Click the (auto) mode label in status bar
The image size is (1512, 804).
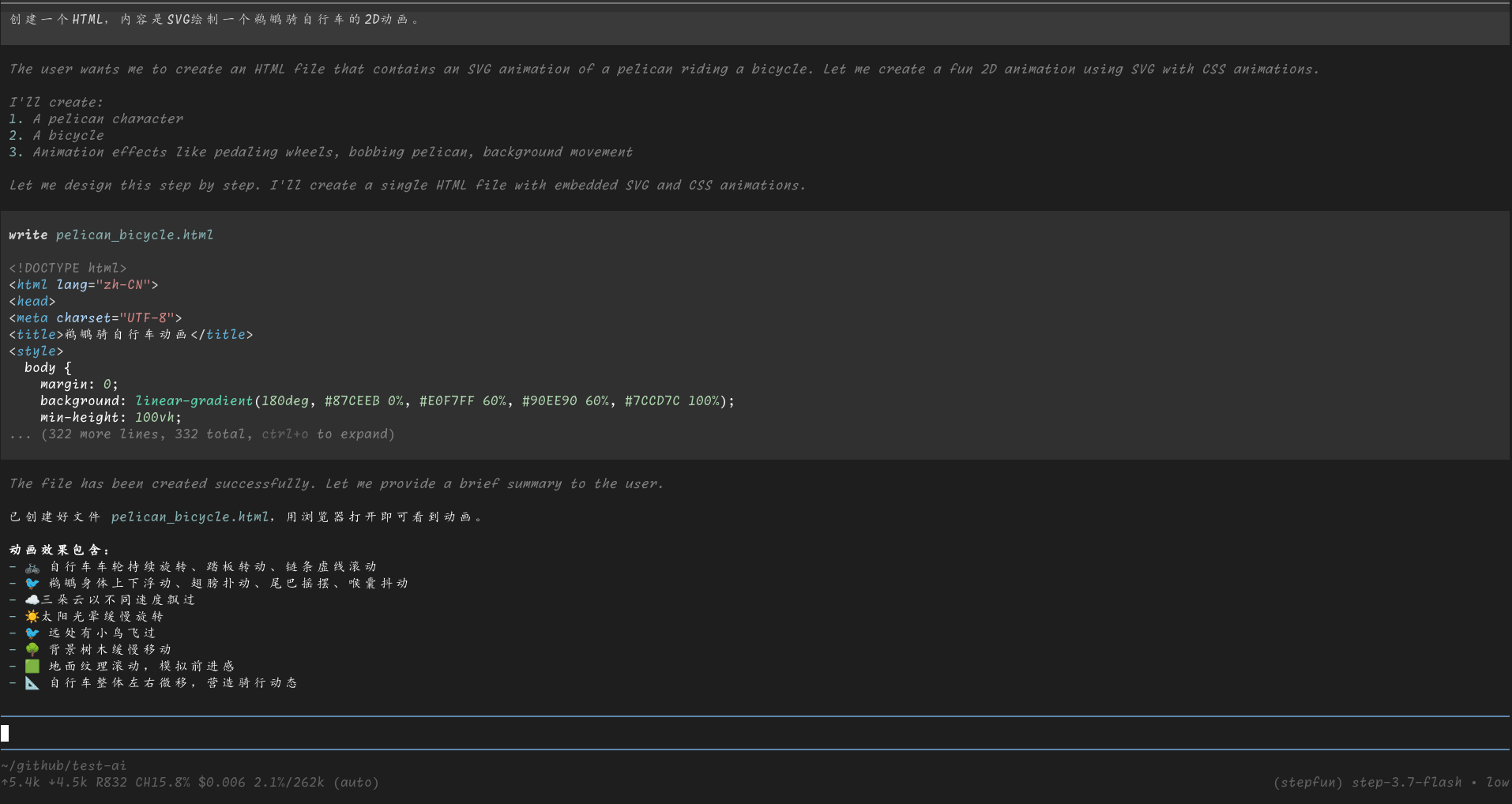pyautogui.click(x=356, y=783)
